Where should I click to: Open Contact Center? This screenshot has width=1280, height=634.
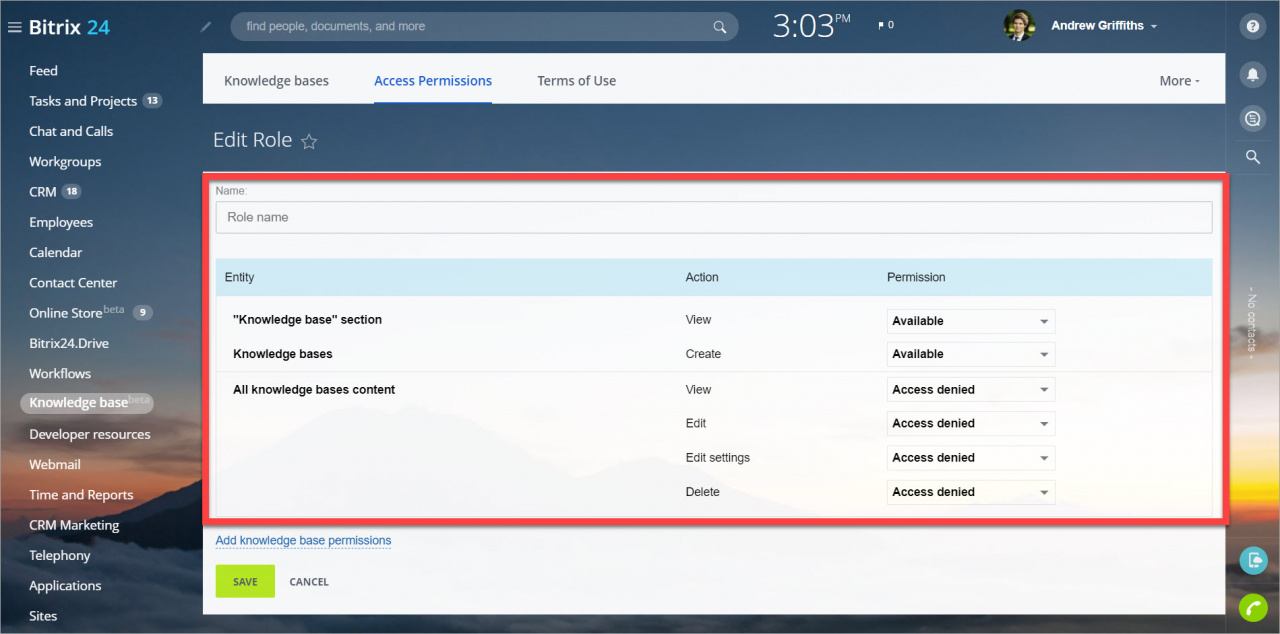[73, 283]
